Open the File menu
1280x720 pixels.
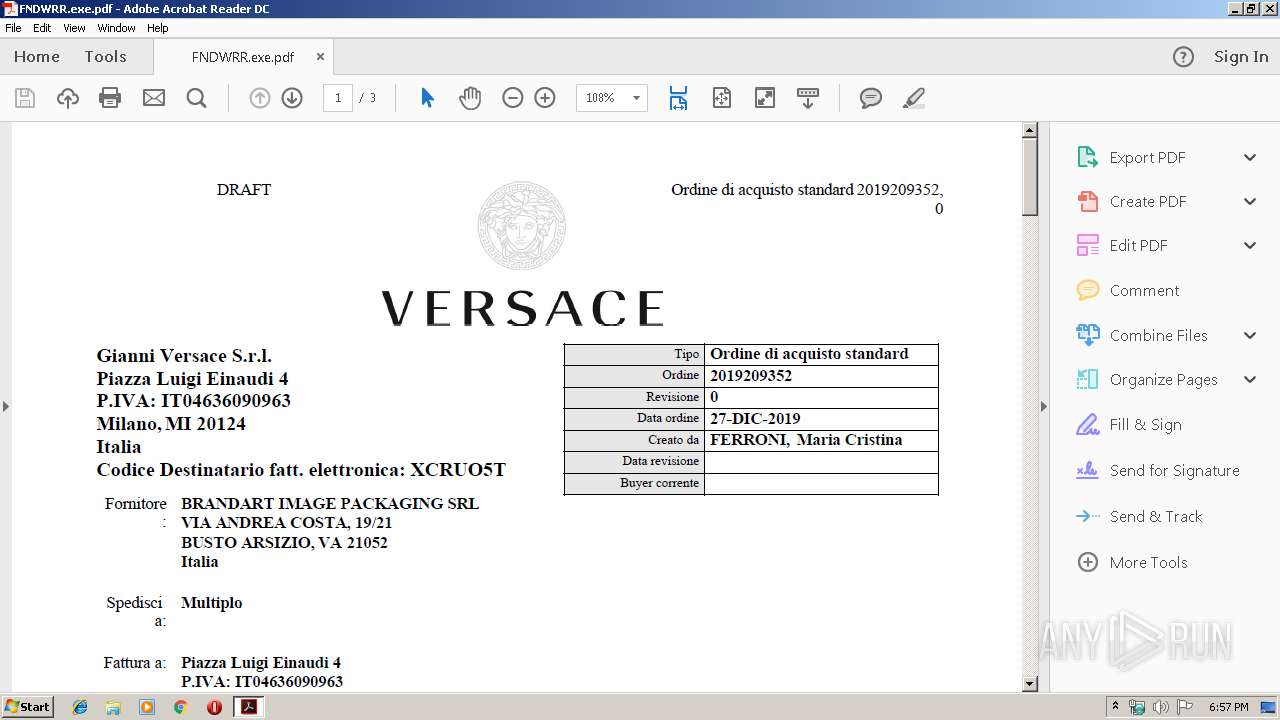tap(13, 28)
